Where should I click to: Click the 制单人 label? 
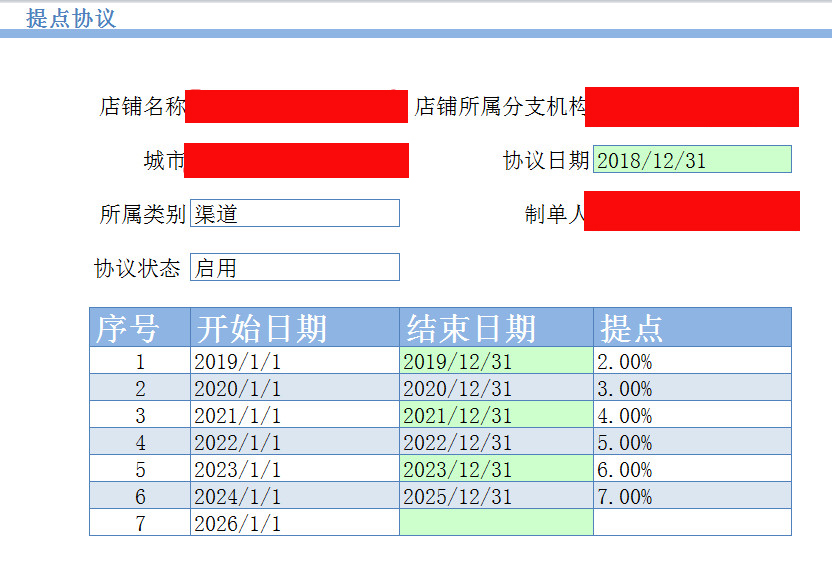pos(555,214)
